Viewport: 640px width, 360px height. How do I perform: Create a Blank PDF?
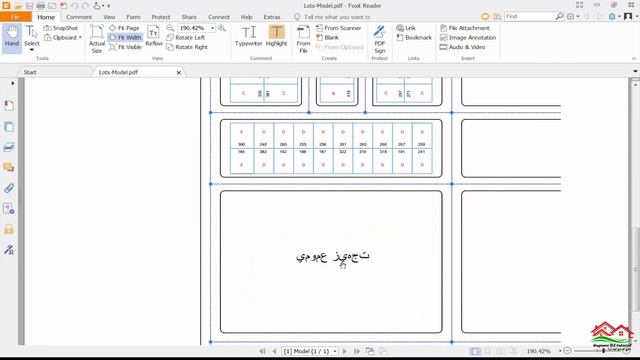[327, 38]
